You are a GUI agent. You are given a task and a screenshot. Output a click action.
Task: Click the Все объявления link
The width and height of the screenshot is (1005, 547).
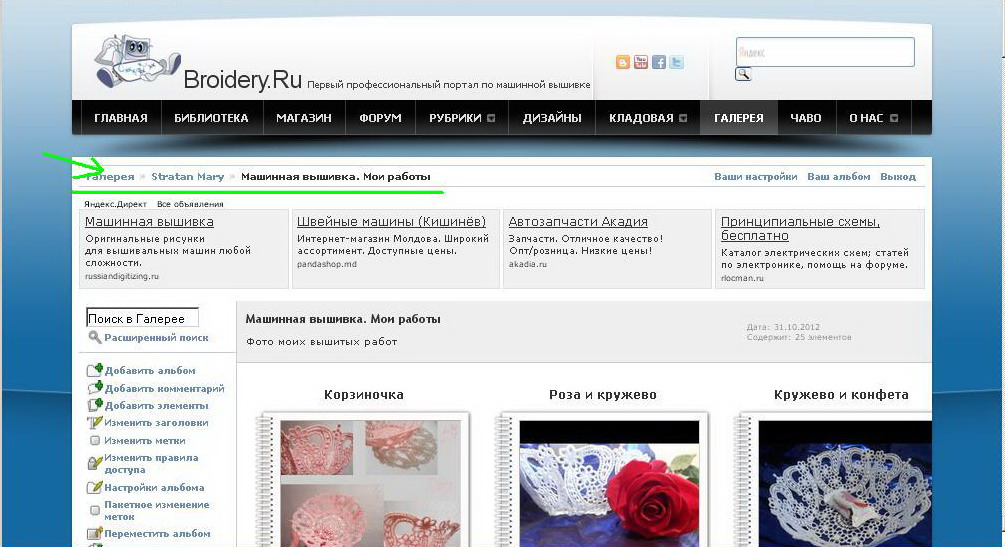click(190, 204)
